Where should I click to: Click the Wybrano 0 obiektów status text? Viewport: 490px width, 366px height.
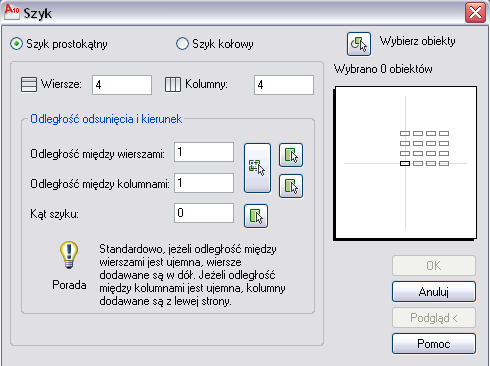pos(383,69)
